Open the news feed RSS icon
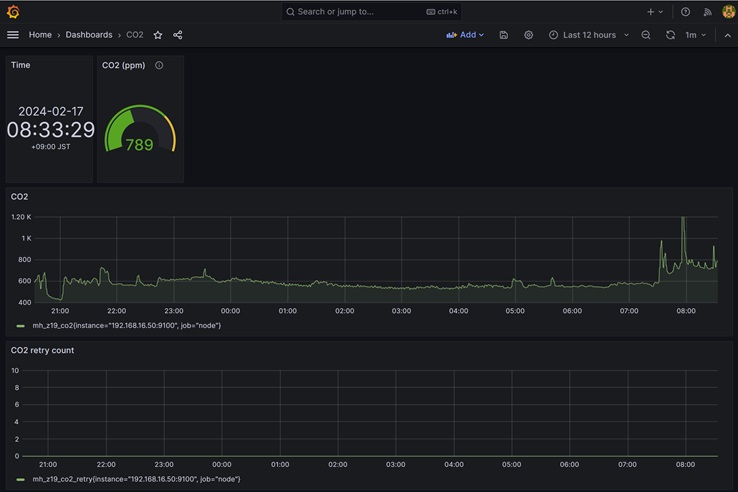Image resolution: width=738 pixels, height=492 pixels. [x=707, y=12]
